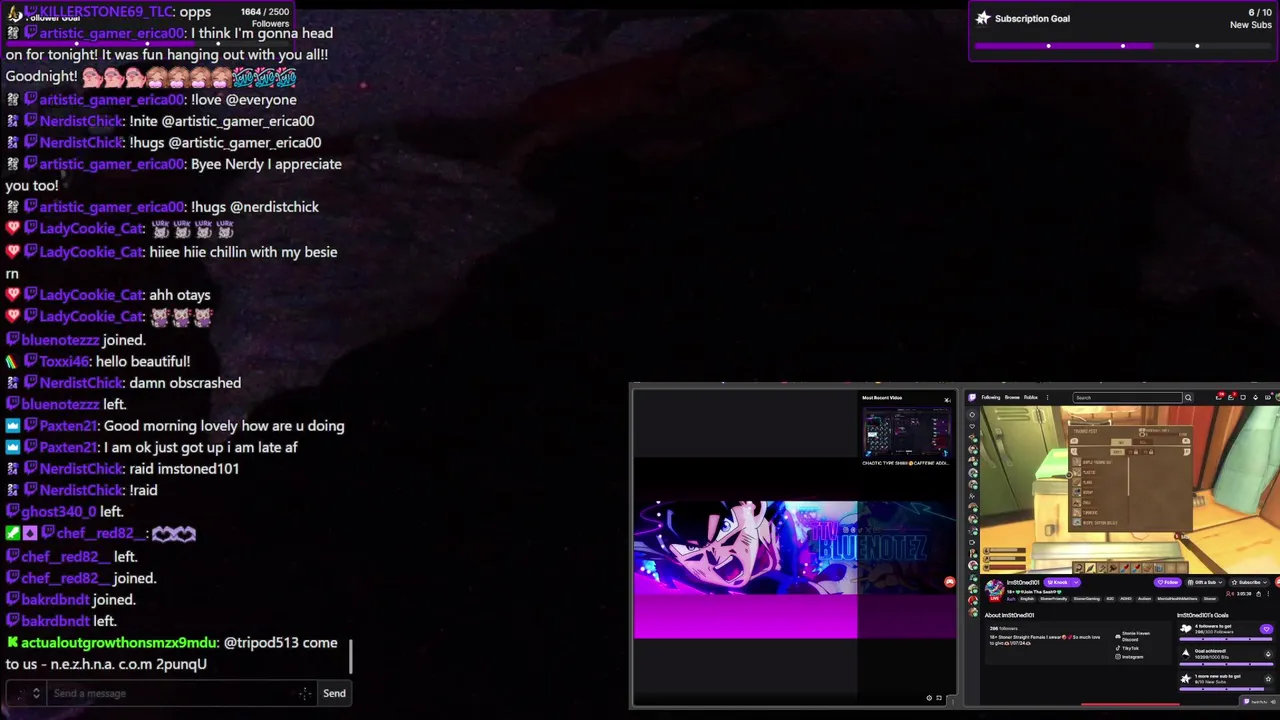Expand the Knock button dropdown arrow
The height and width of the screenshot is (720, 1280).
[1076, 582]
